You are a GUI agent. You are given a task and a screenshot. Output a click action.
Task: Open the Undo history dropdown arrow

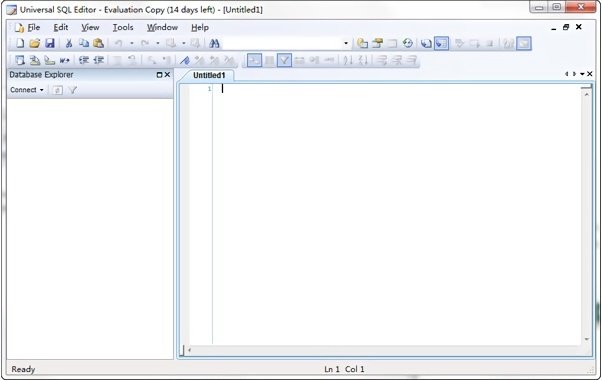coord(132,43)
